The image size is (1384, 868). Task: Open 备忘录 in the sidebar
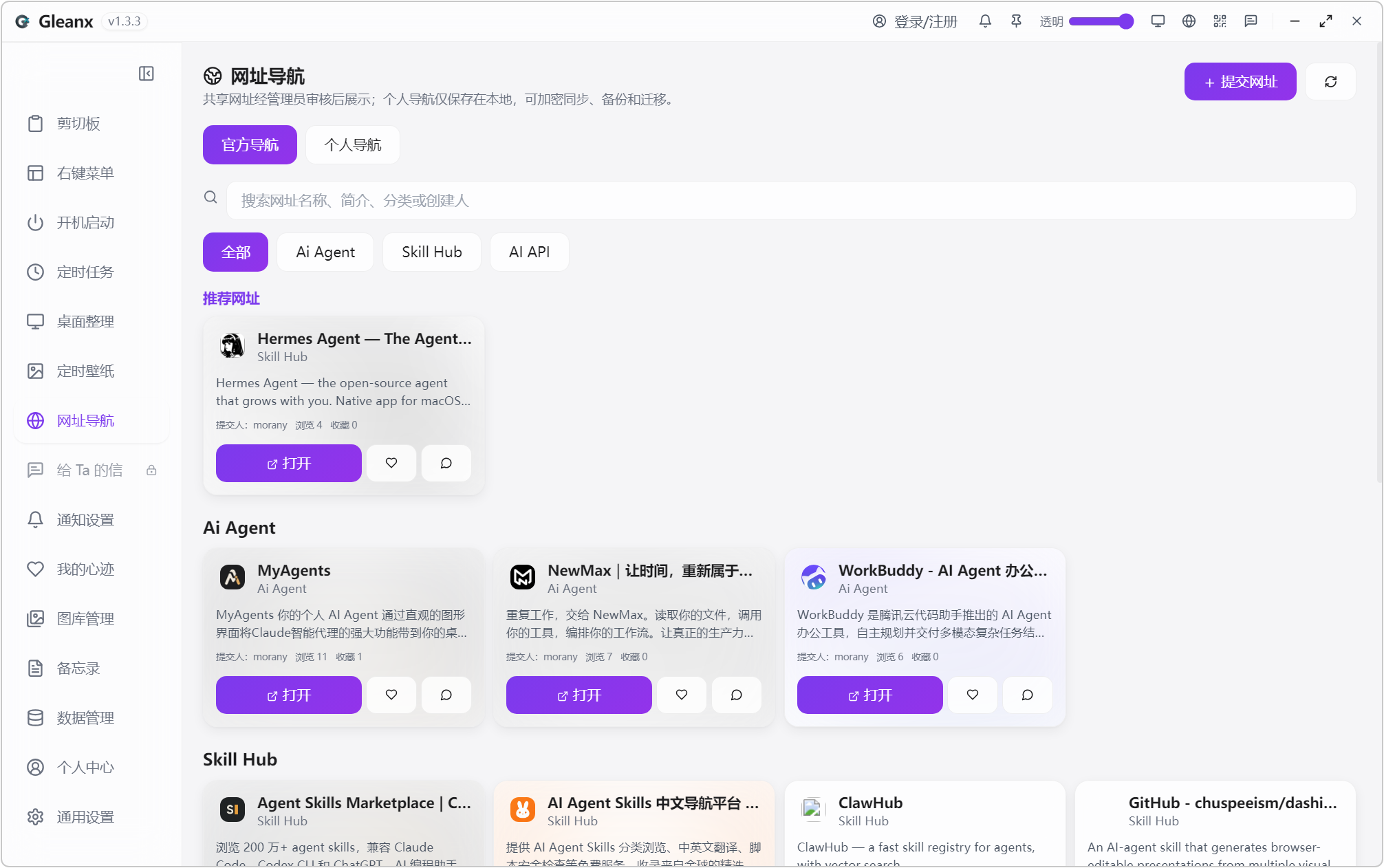pos(92,668)
